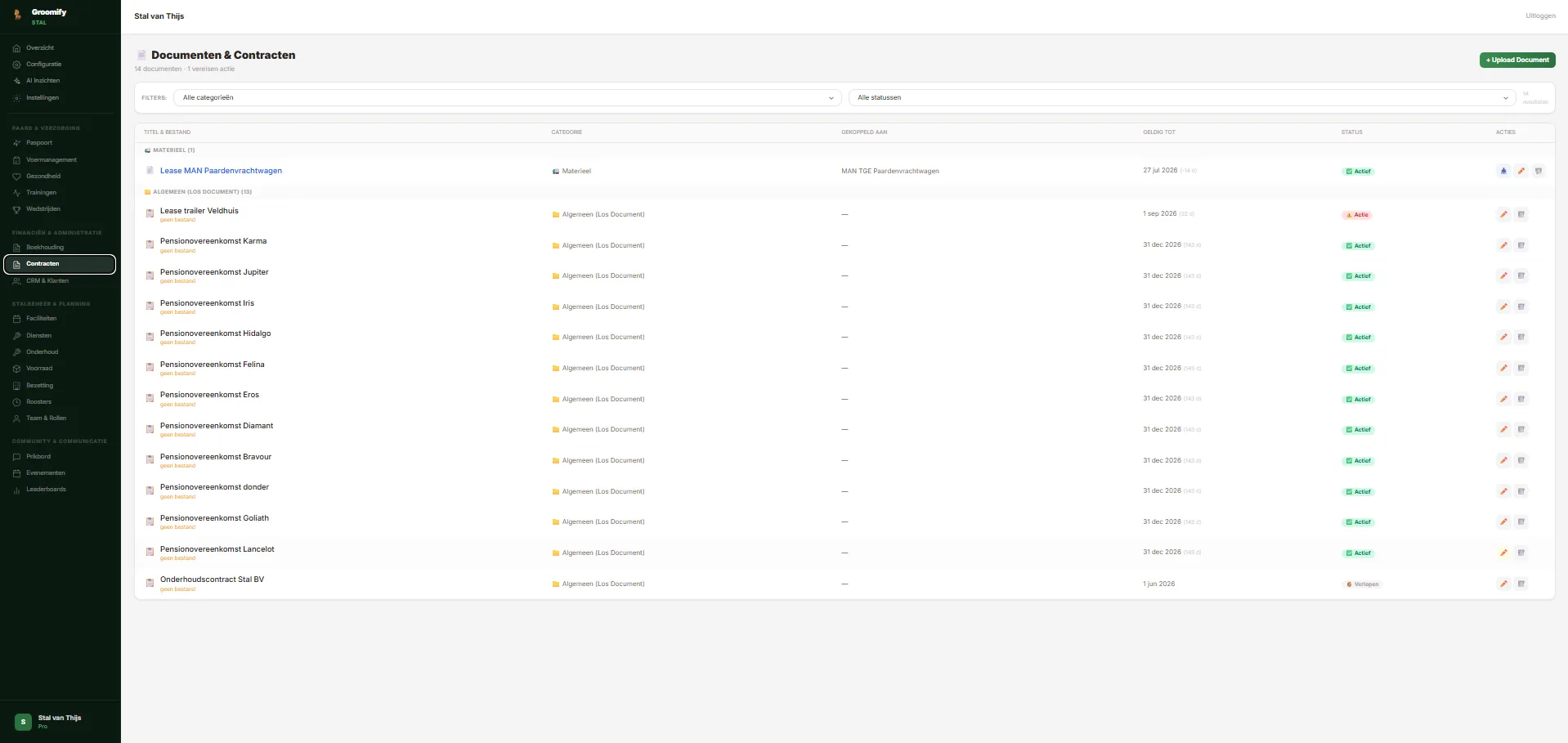The width and height of the screenshot is (1568, 743).
Task: Delete Lease MAN Paardenvrachtwagen via trash icon
Action: click(1539, 171)
